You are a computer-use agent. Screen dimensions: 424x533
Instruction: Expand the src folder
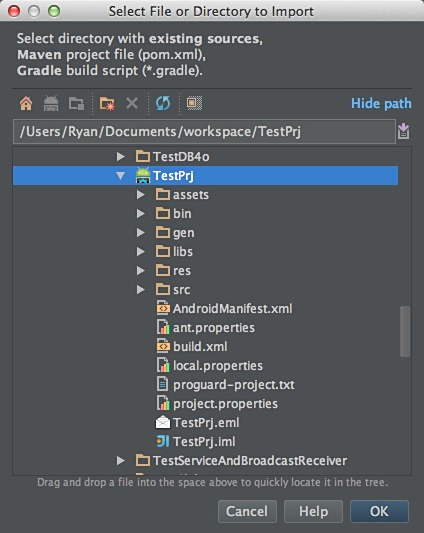(x=141, y=290)
